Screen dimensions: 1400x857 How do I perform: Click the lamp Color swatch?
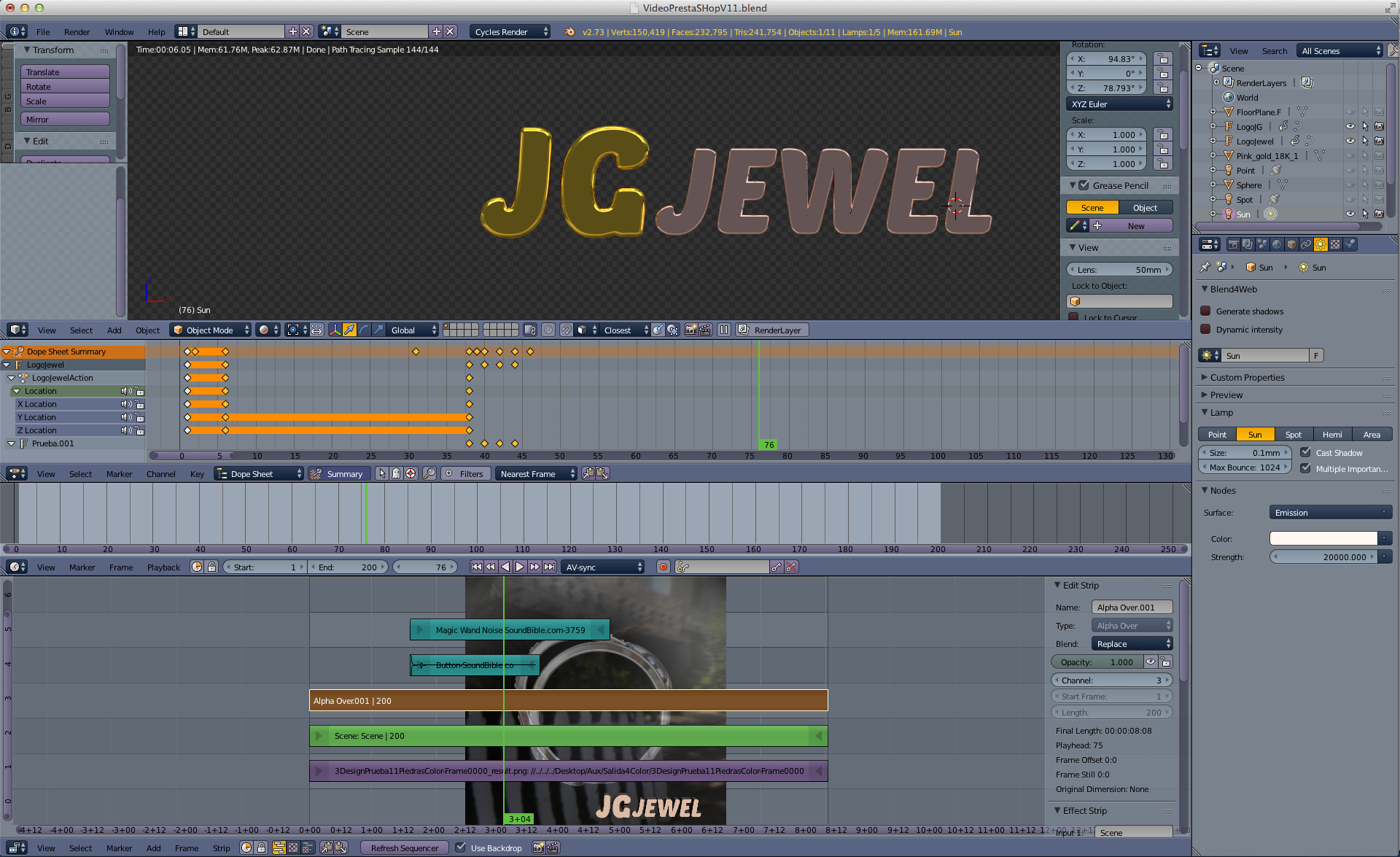tap(1323, 539)
